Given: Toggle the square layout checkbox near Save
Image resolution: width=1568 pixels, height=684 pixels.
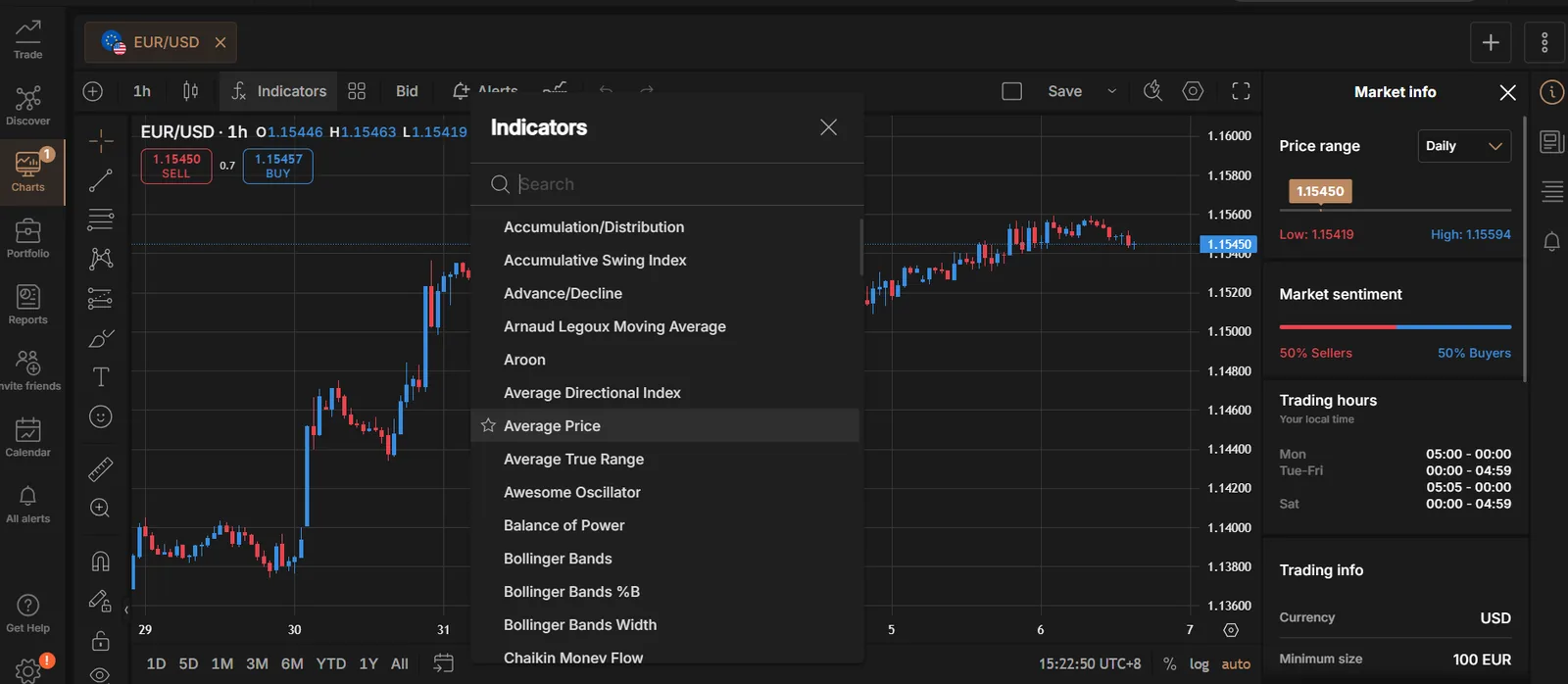Looking at the screenshot, I should coord(1012,91).
